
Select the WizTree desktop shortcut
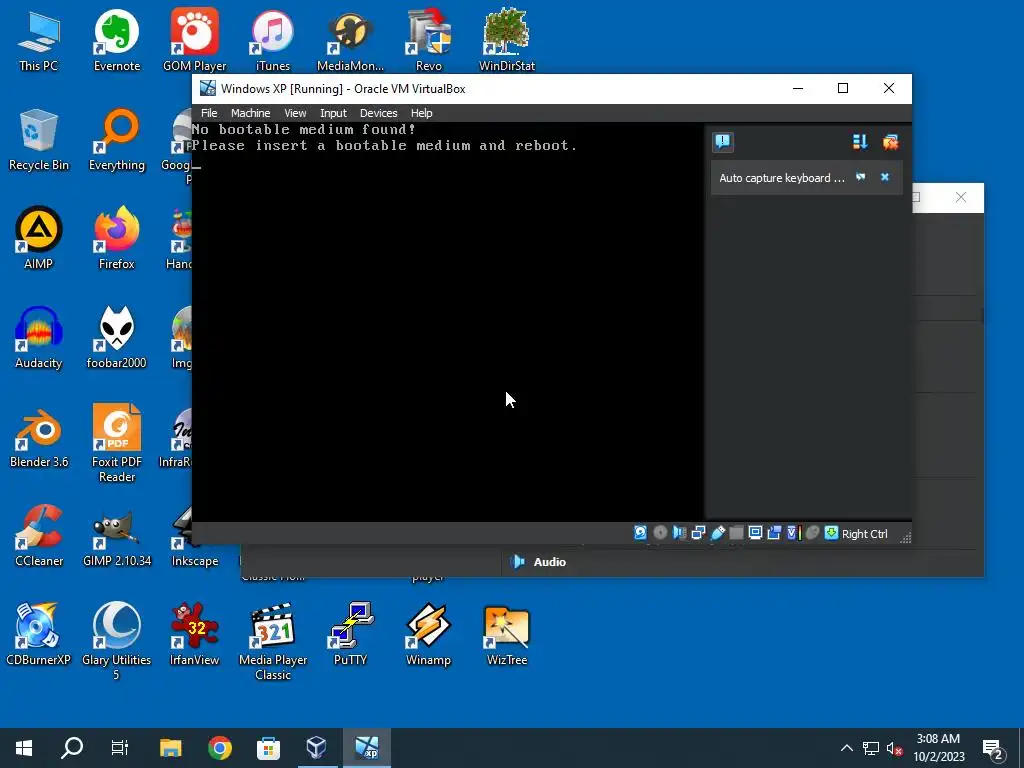point(507,634)
